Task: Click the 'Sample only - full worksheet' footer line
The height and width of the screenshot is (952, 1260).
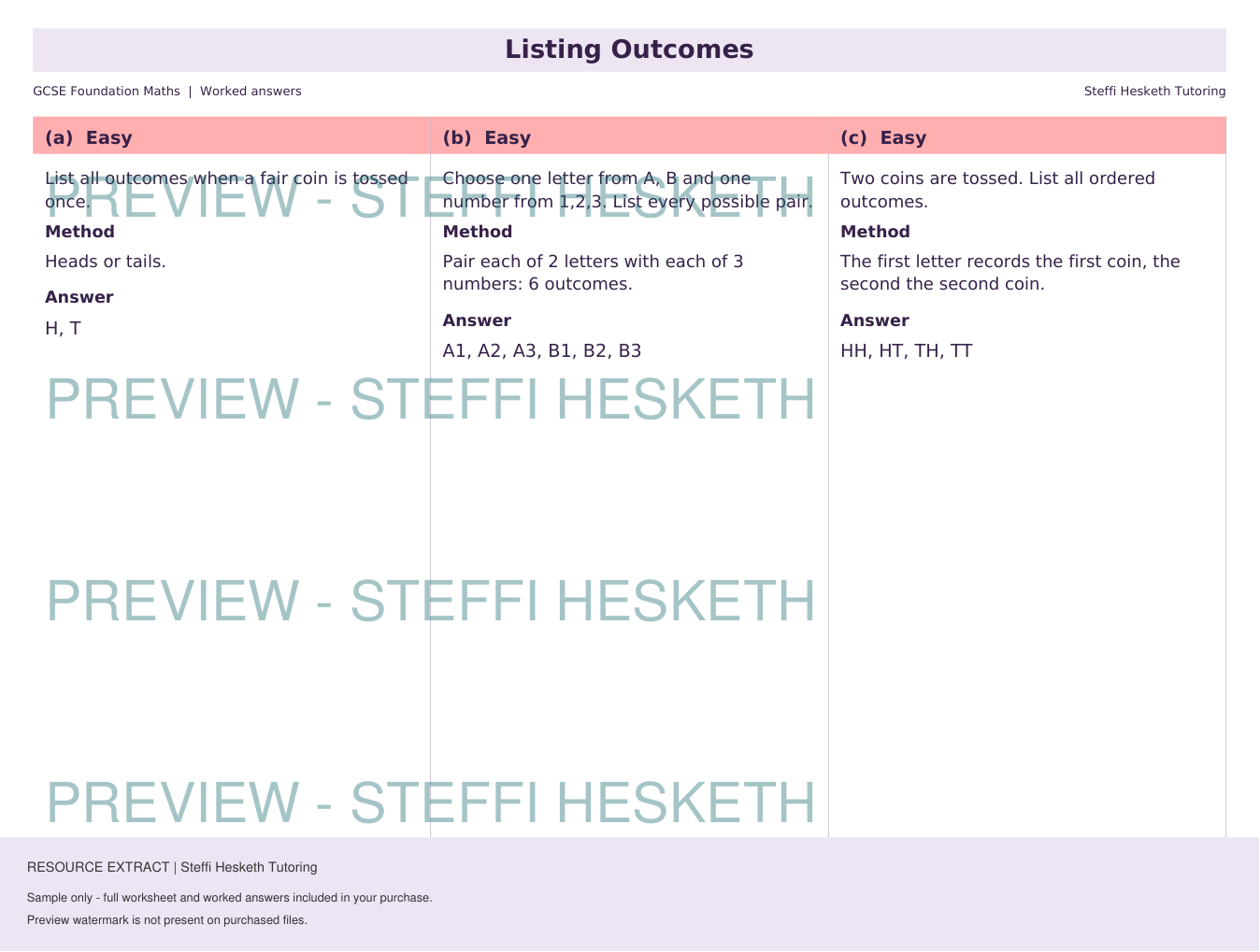Action: [x=229, y=898]
